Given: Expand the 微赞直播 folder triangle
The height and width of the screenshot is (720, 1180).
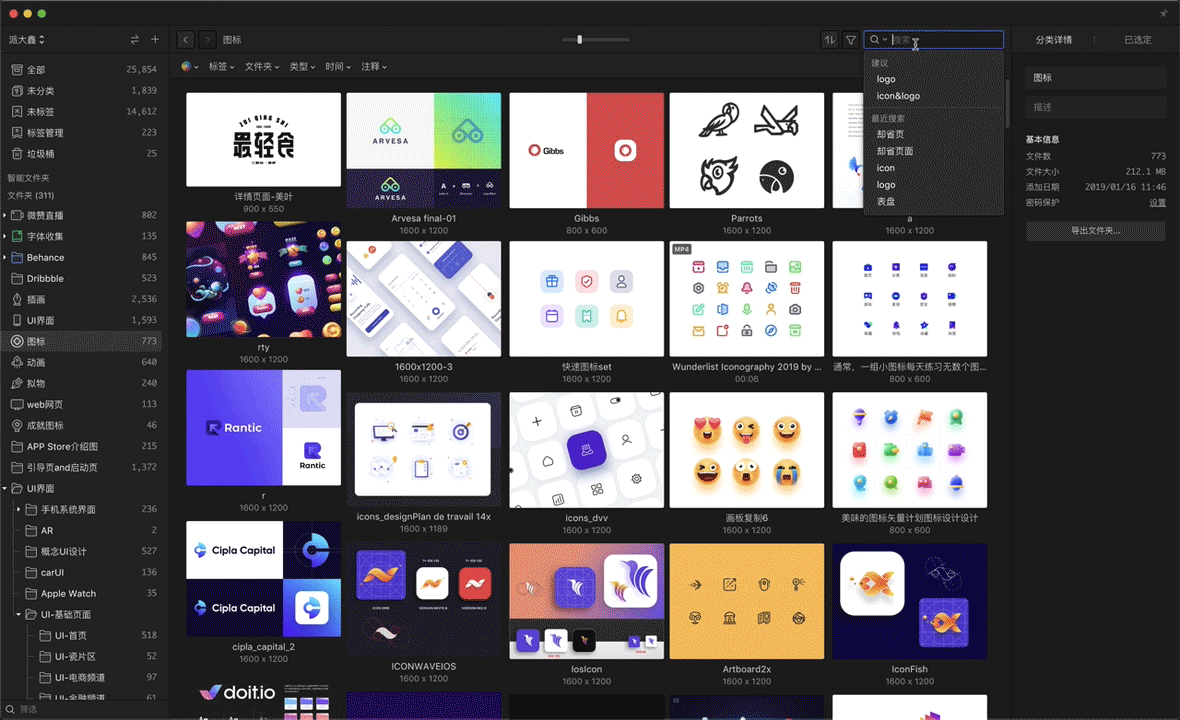Looking at the screenshot, I should pos(5,215).
